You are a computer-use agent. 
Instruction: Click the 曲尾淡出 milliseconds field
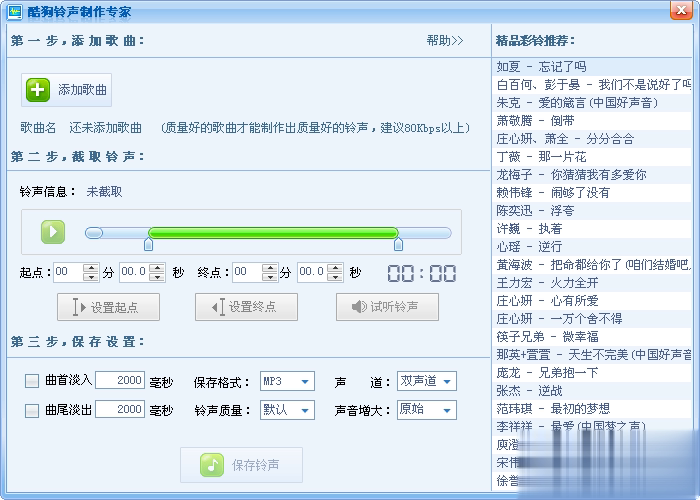120,409
